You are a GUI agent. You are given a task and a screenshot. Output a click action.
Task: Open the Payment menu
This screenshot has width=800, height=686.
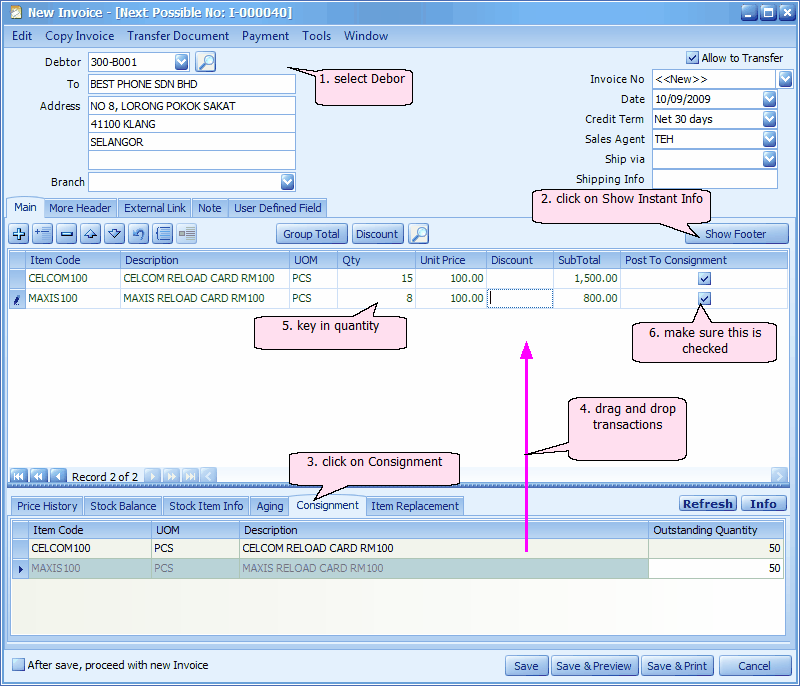(x=265, y=36)
